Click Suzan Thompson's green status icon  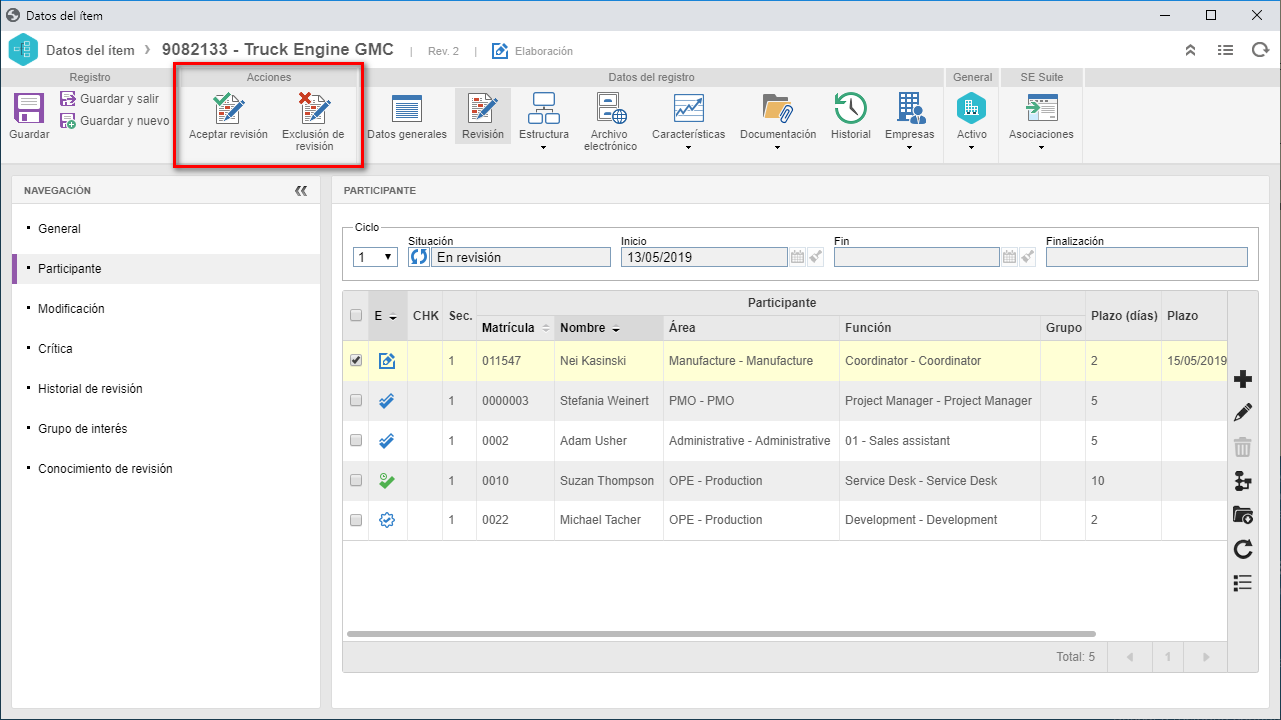point(387,481)
